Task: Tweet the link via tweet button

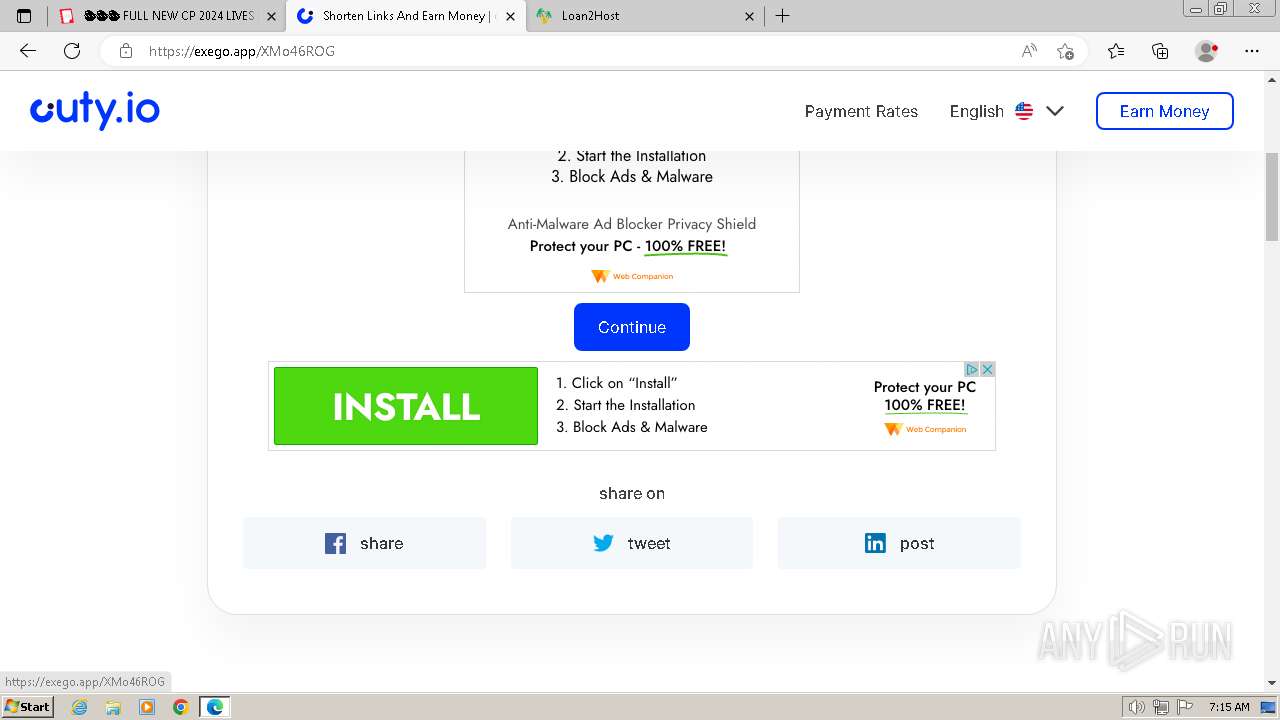Action: click(x=632, y=543)
